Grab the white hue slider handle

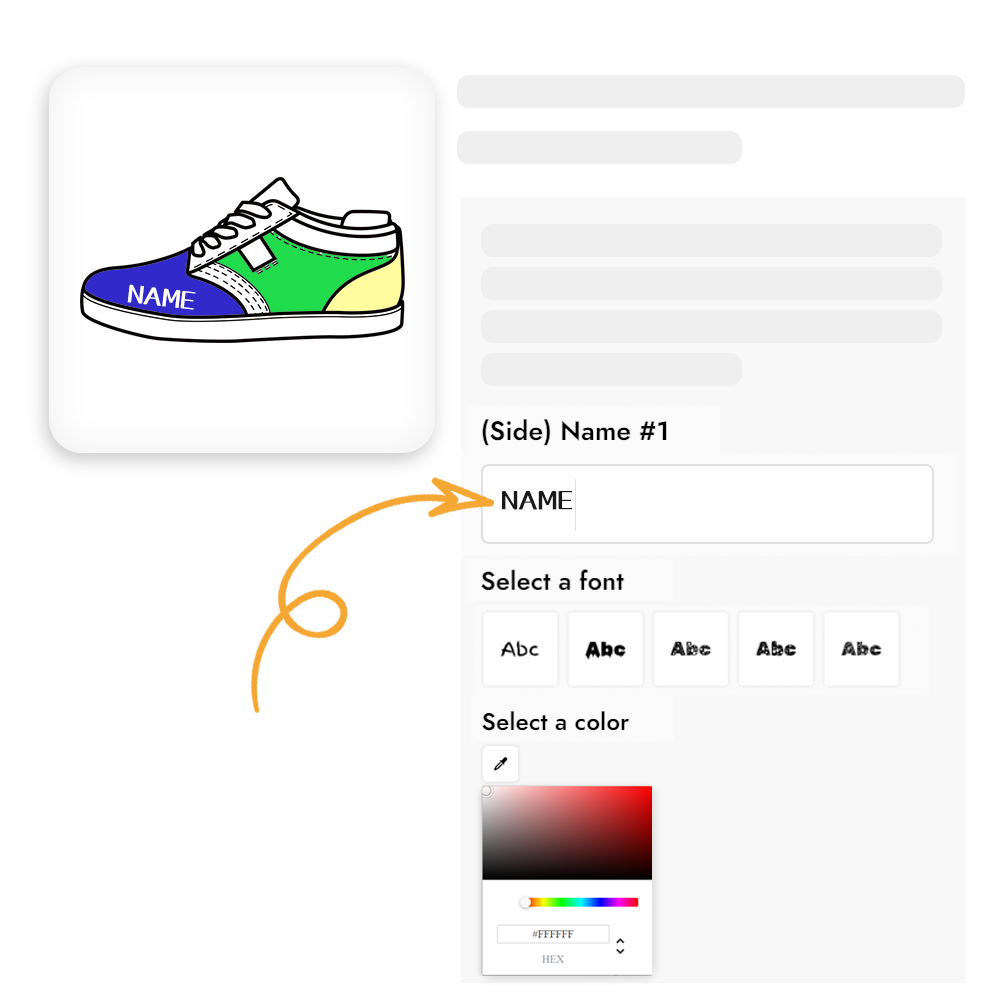pos(526,902)
